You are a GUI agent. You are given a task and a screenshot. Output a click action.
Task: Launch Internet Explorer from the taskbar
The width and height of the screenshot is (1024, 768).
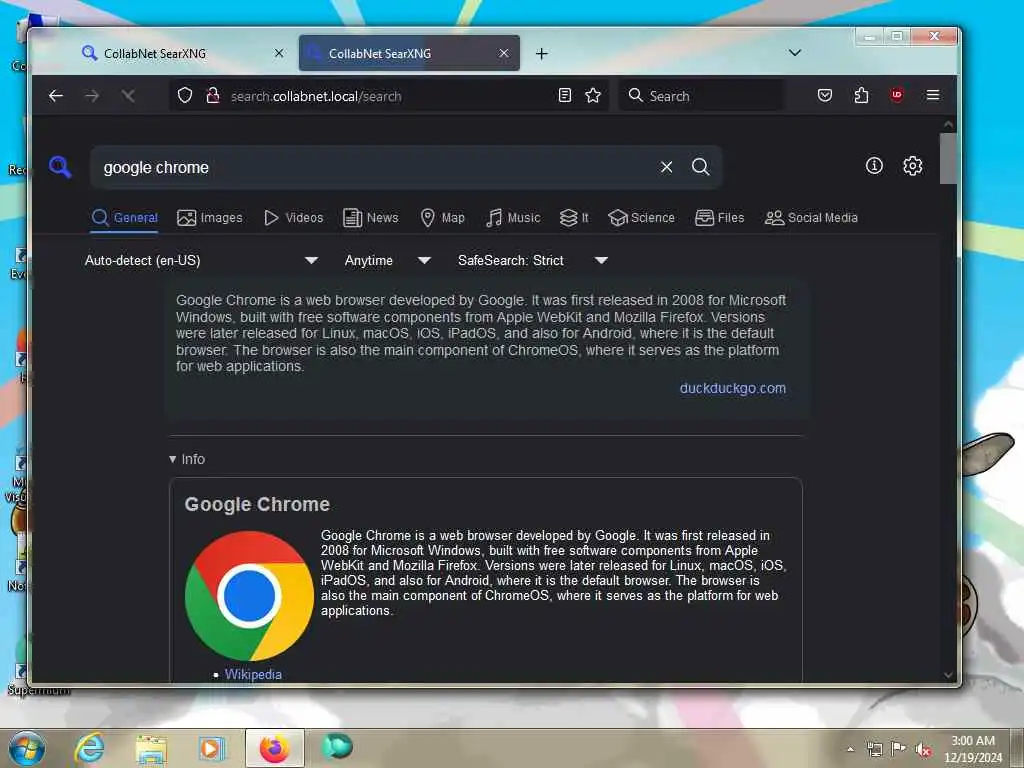tap(89, 748)
